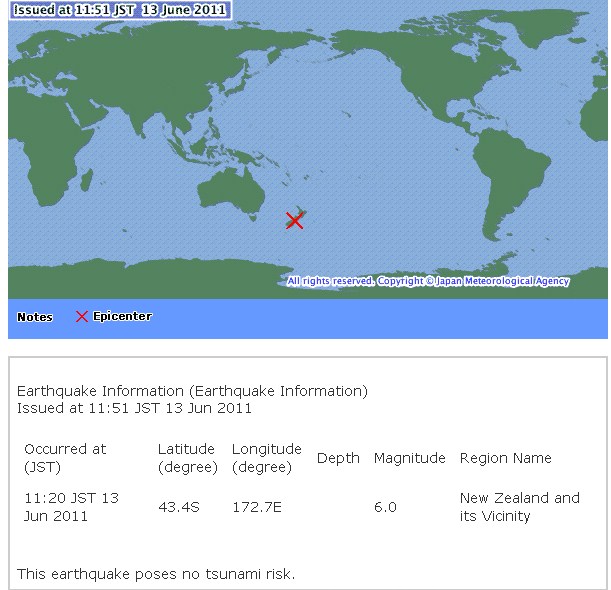Click the Epicenter legend label
Image resolution: width=611 pixels, height=590 pixels.
[x=122, y=317]
